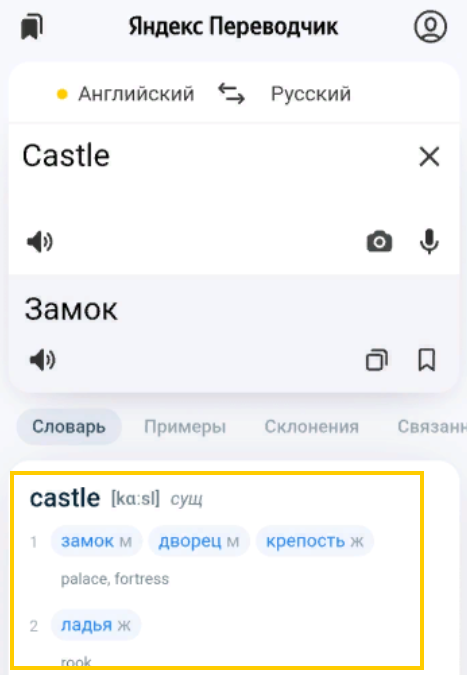Bookmark the translation Замок
The image size is (467, 675).
(427, 360)
